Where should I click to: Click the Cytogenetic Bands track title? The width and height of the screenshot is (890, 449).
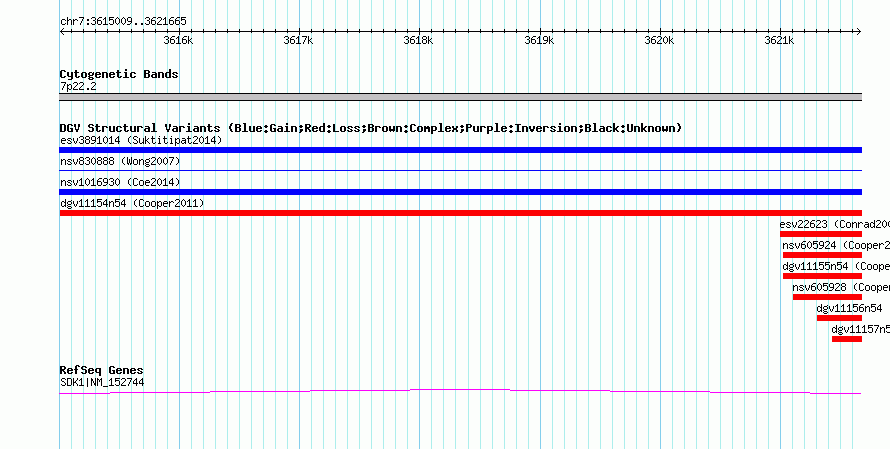(119, 74)
